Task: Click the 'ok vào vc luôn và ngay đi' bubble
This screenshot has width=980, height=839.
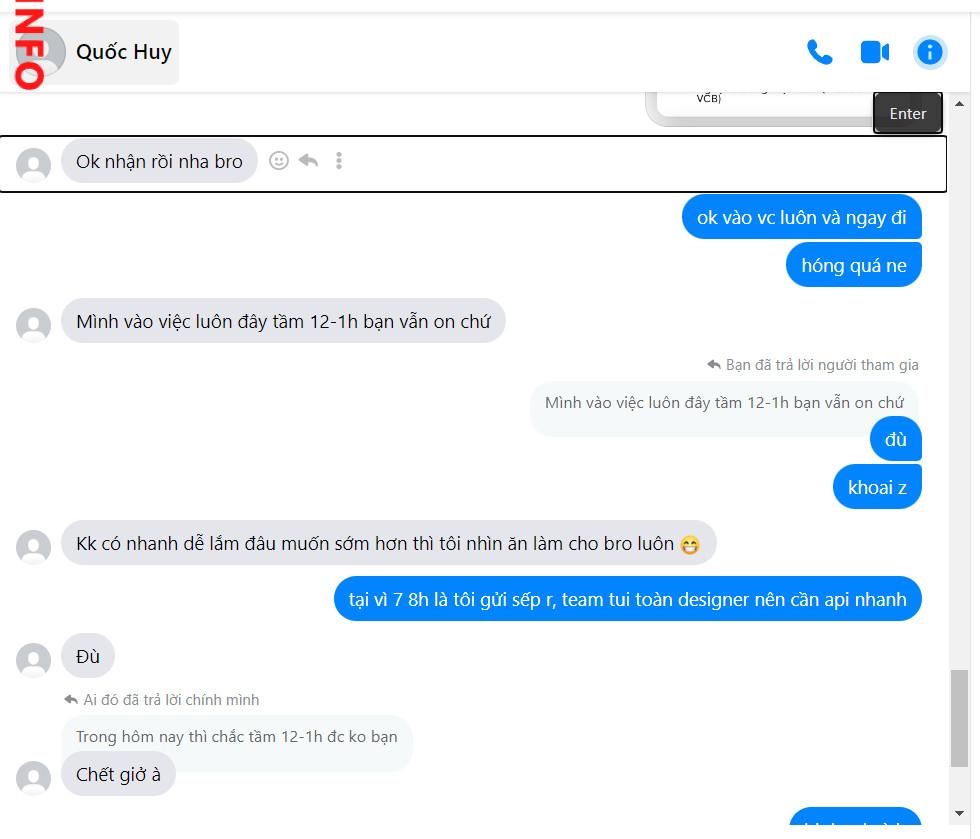Action: coord(801,218)
